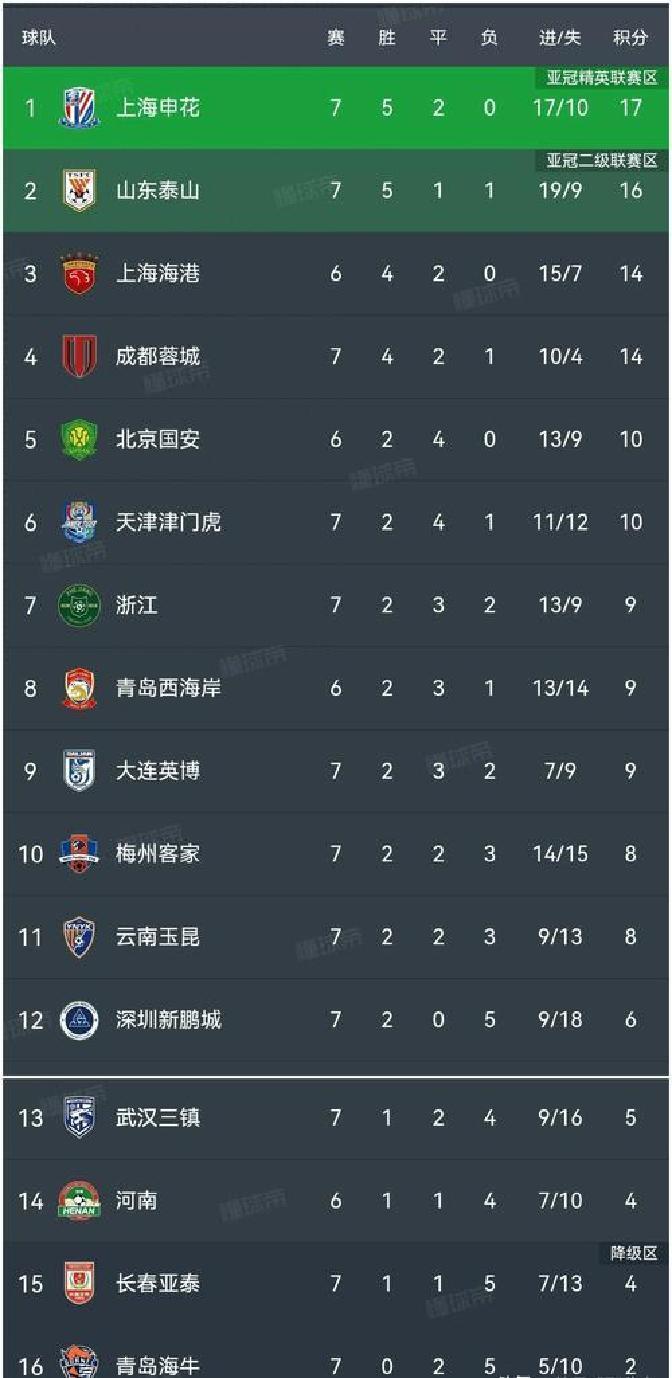This screenshot has width=672, height=1378.
Task: Open the 深圳新鹏城 team name link
Action: (168, 1020)
